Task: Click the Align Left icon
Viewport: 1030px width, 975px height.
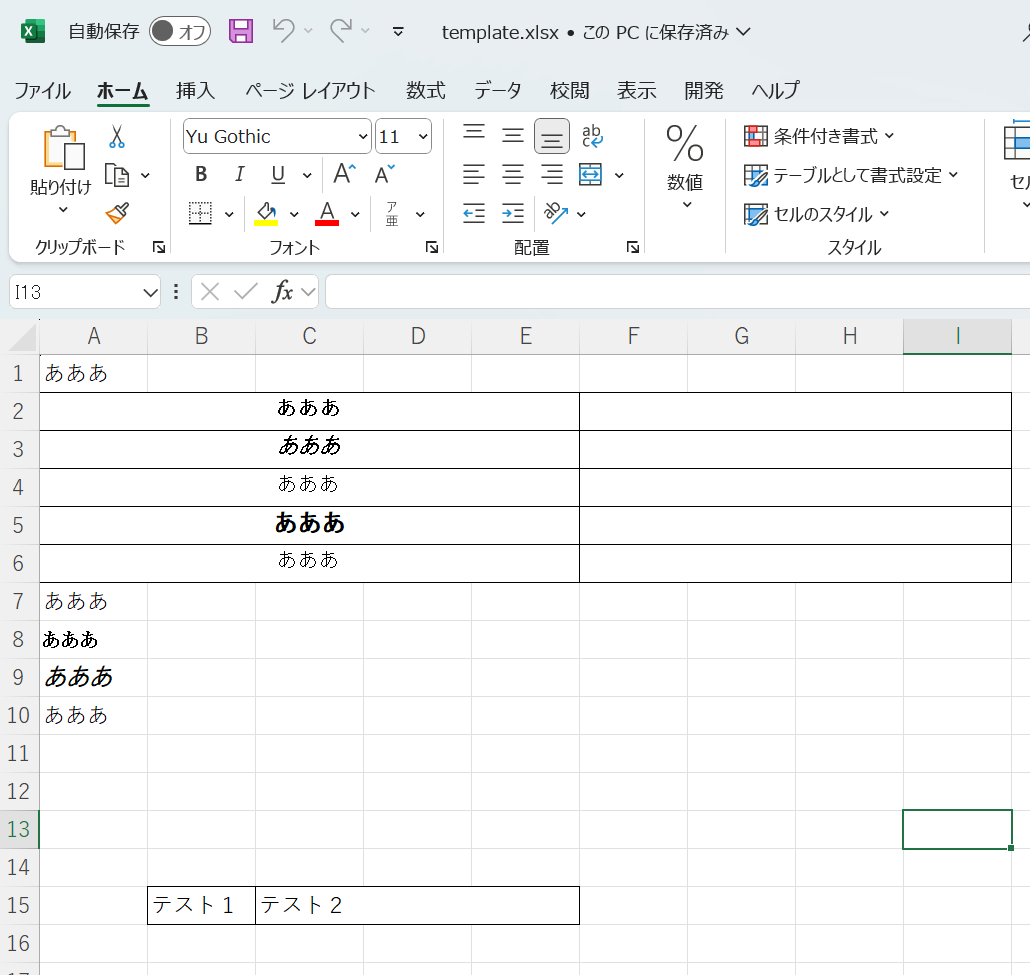Action: click(x=474, y=175)
